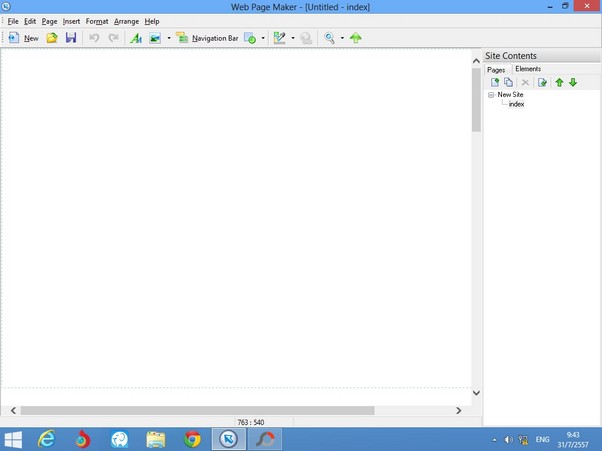Viewport: 602px width, 451px height.
Task: Click the green upload arrow in the toolbar
Action: [x=356, y=38]
